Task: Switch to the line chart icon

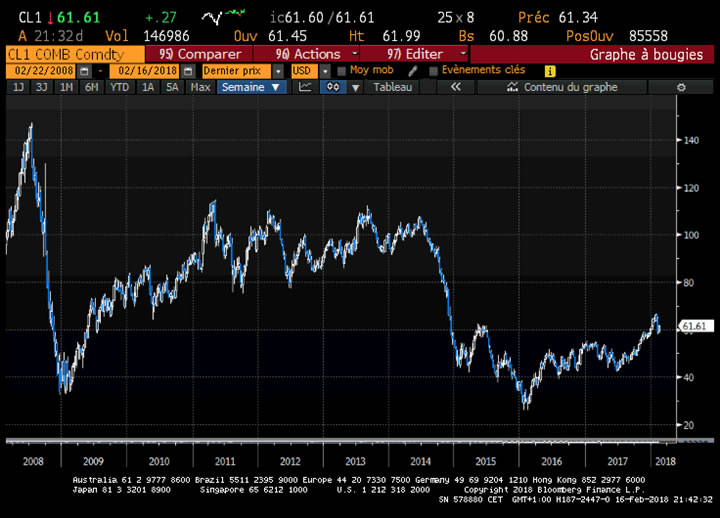Action: (306, 88)
